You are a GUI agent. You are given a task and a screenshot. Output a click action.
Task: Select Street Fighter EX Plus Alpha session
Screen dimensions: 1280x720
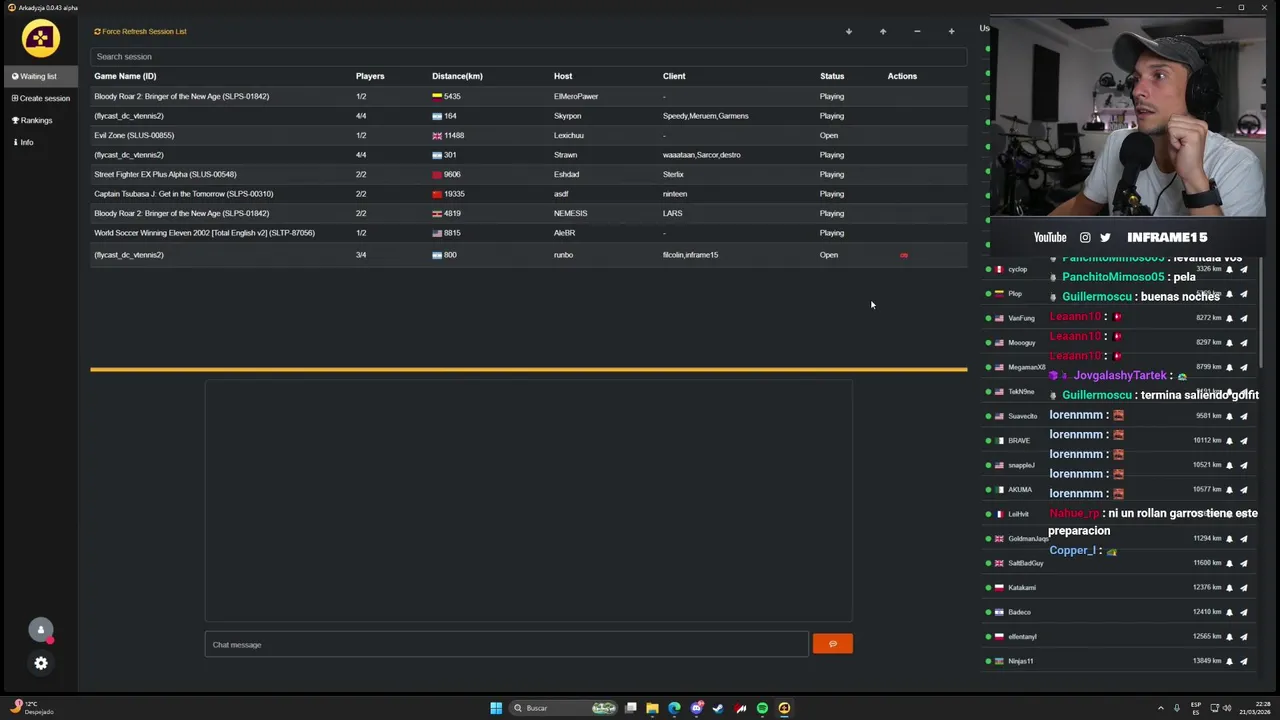click(528, 174)
